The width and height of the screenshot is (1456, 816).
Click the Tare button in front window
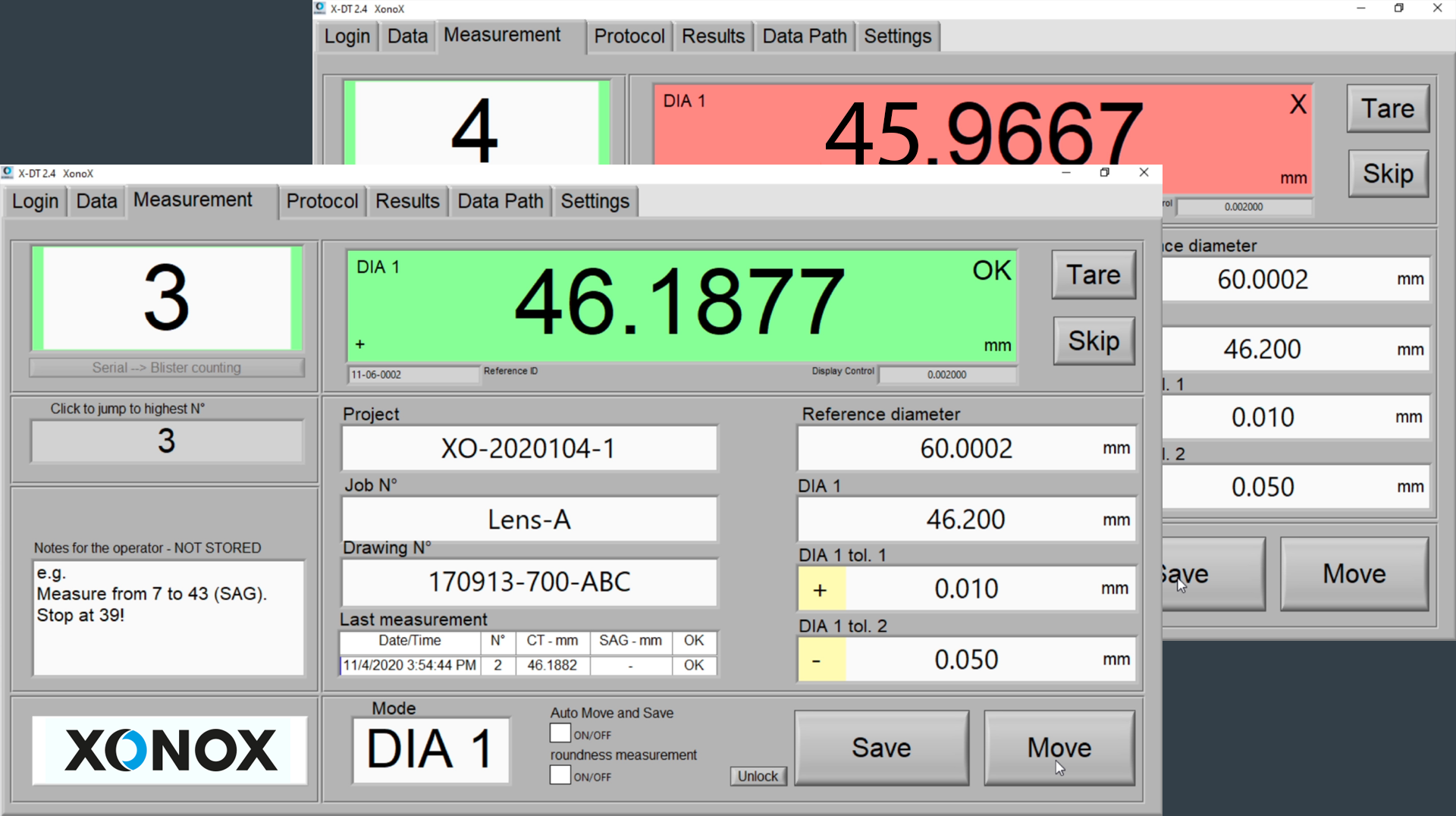[x=1093, y=275]
